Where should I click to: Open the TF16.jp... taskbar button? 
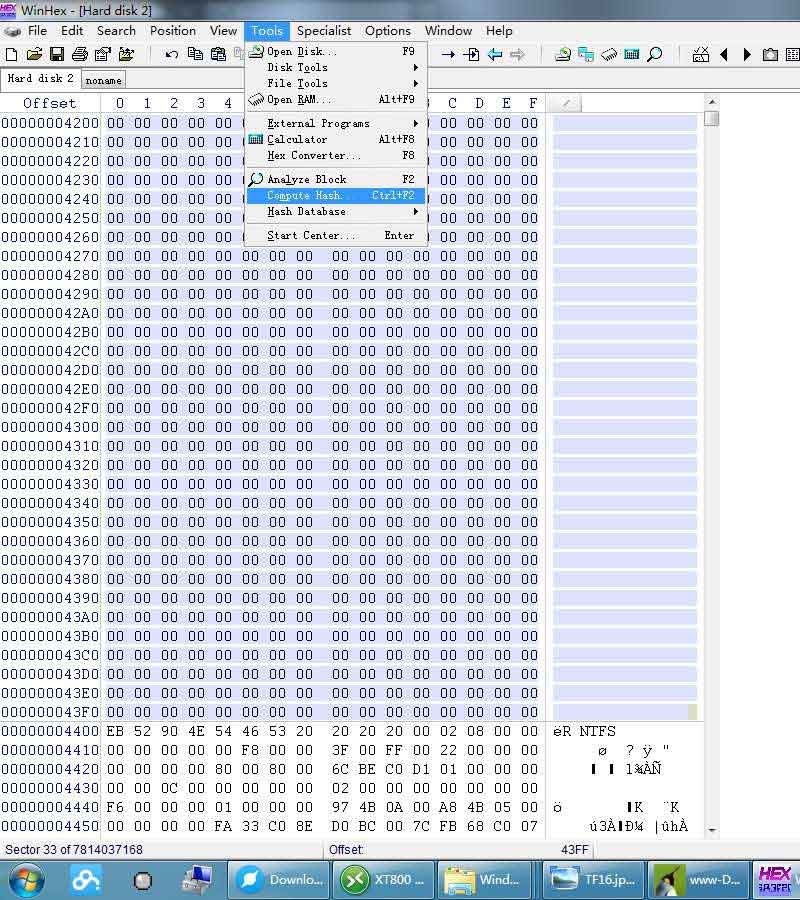(593, 880)
